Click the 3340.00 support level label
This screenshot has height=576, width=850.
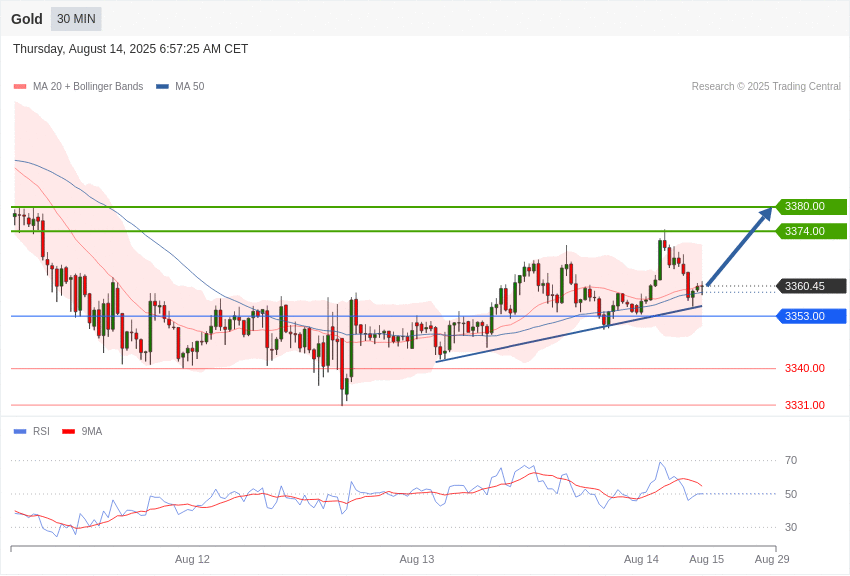click(804, 368)
